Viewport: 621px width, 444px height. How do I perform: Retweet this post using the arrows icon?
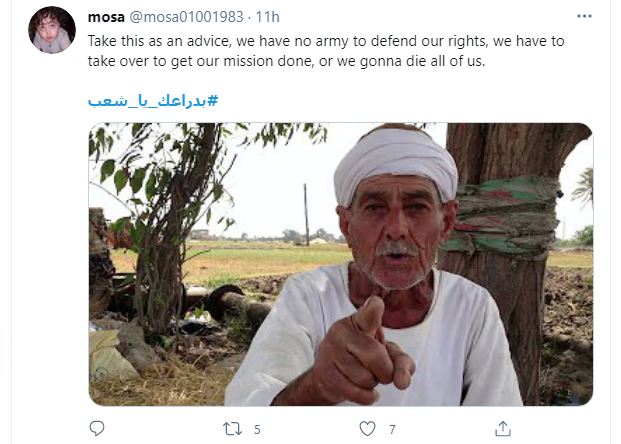click(x=232, y=429)
